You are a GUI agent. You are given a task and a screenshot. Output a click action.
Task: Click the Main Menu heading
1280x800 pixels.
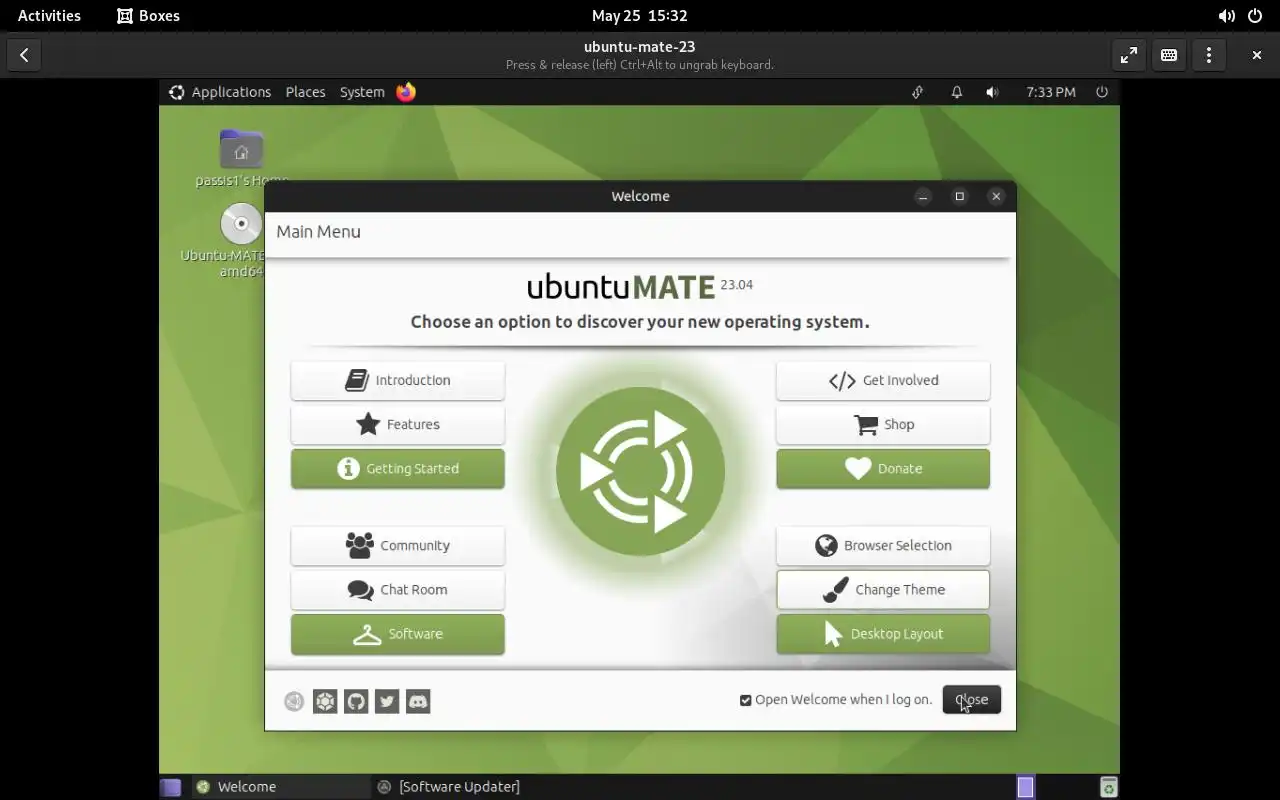coord(318,231)
